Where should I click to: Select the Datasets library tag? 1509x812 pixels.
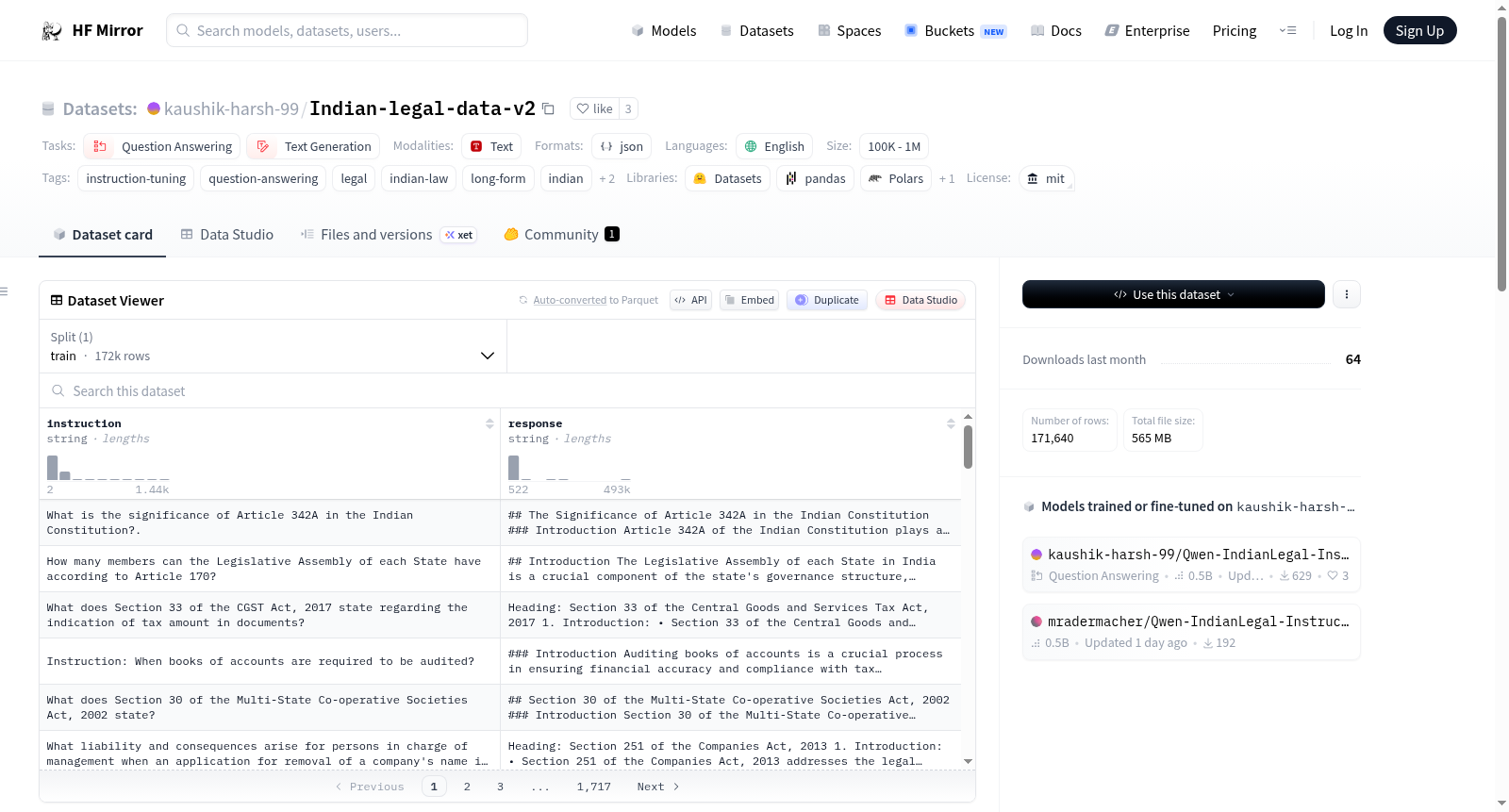(x=727, y=178)
